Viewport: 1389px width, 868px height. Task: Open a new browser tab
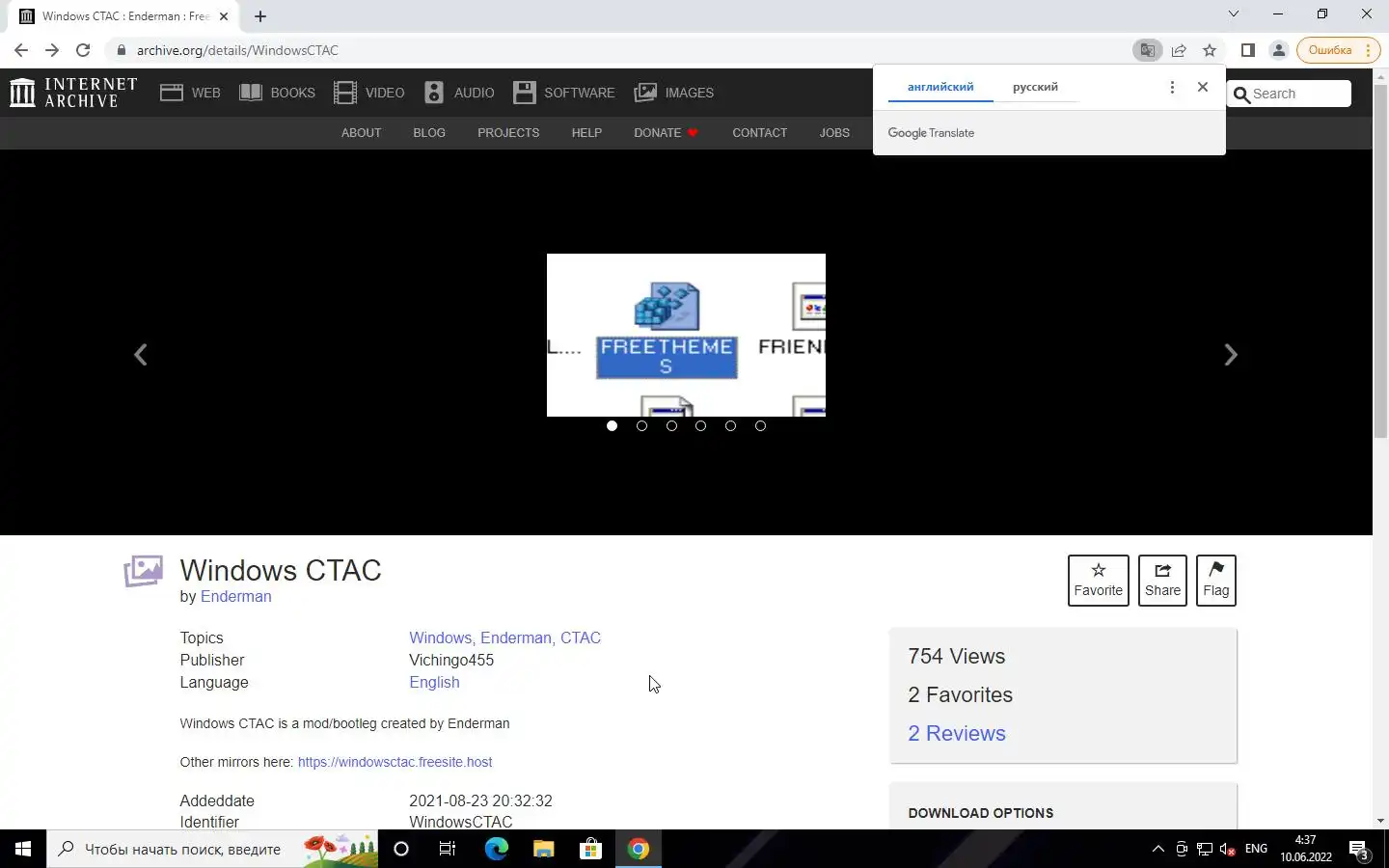(x=260, y=16)
